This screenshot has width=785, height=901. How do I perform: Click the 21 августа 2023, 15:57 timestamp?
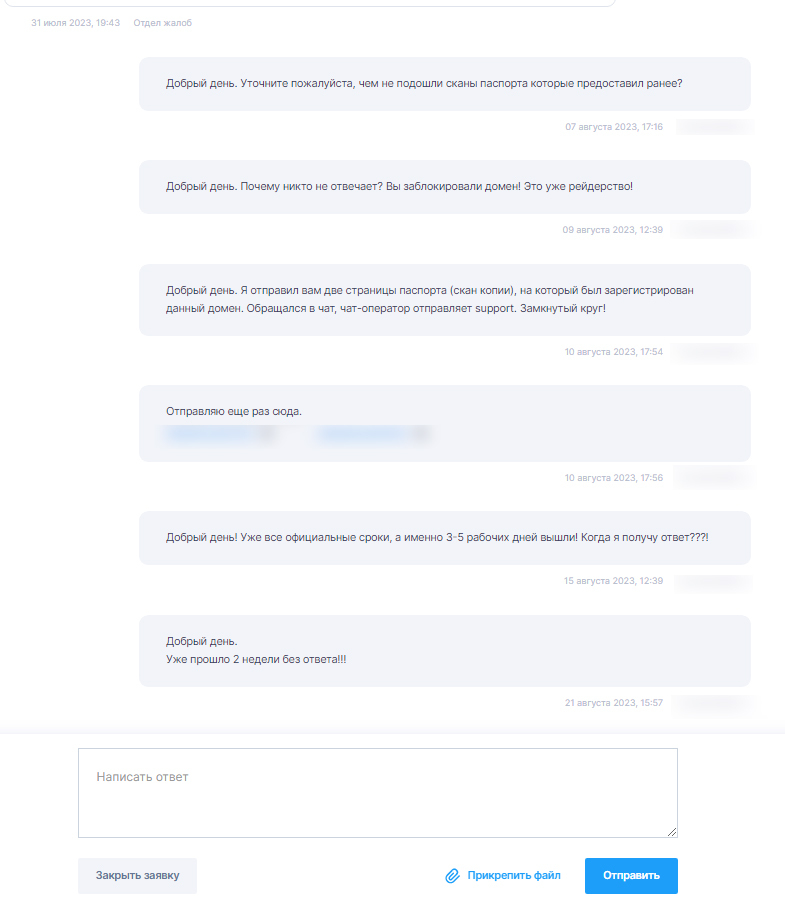pyautogui.click(x=614, y=703)
